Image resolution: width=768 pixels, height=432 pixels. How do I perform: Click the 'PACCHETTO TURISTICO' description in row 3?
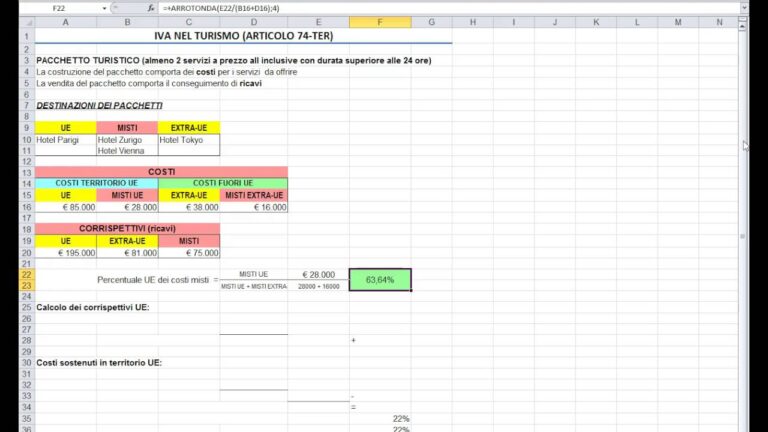click(x=234, y=61)
